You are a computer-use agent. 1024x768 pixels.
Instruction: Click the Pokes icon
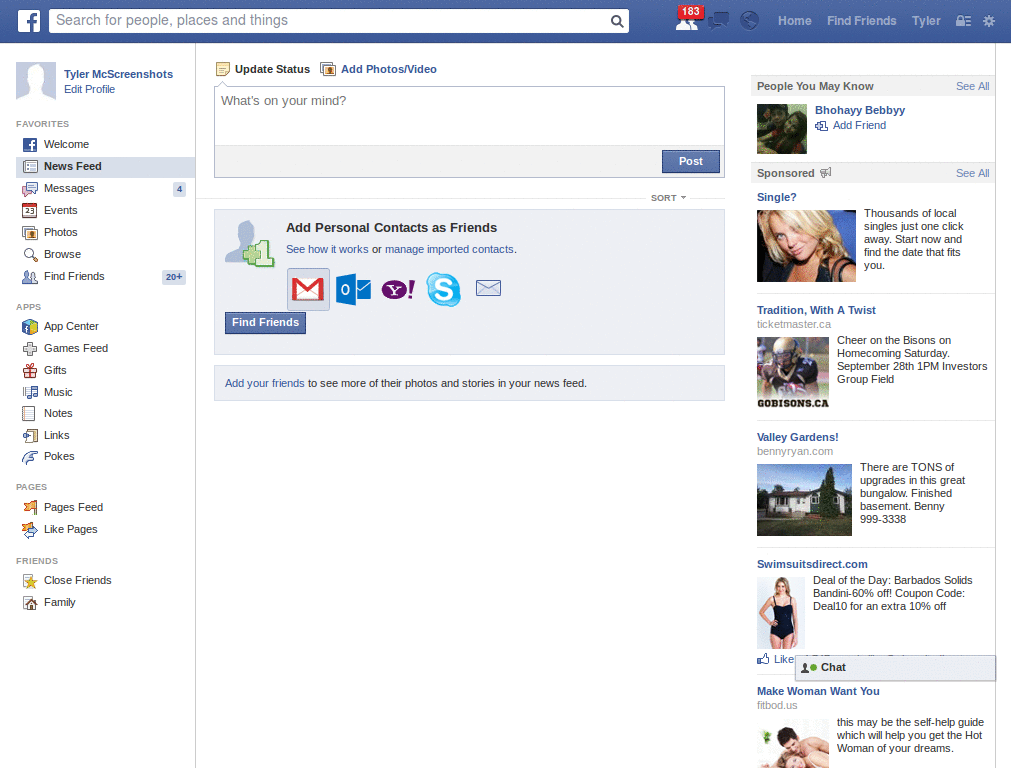[x=29, y=457]
